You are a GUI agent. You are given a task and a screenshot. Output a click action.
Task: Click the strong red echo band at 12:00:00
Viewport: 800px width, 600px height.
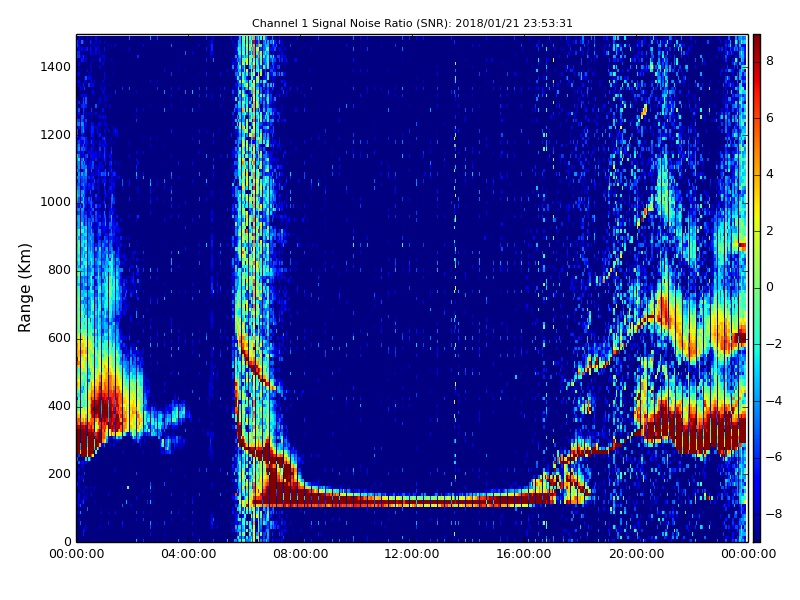pyautogui.click(x=412, y=501)
